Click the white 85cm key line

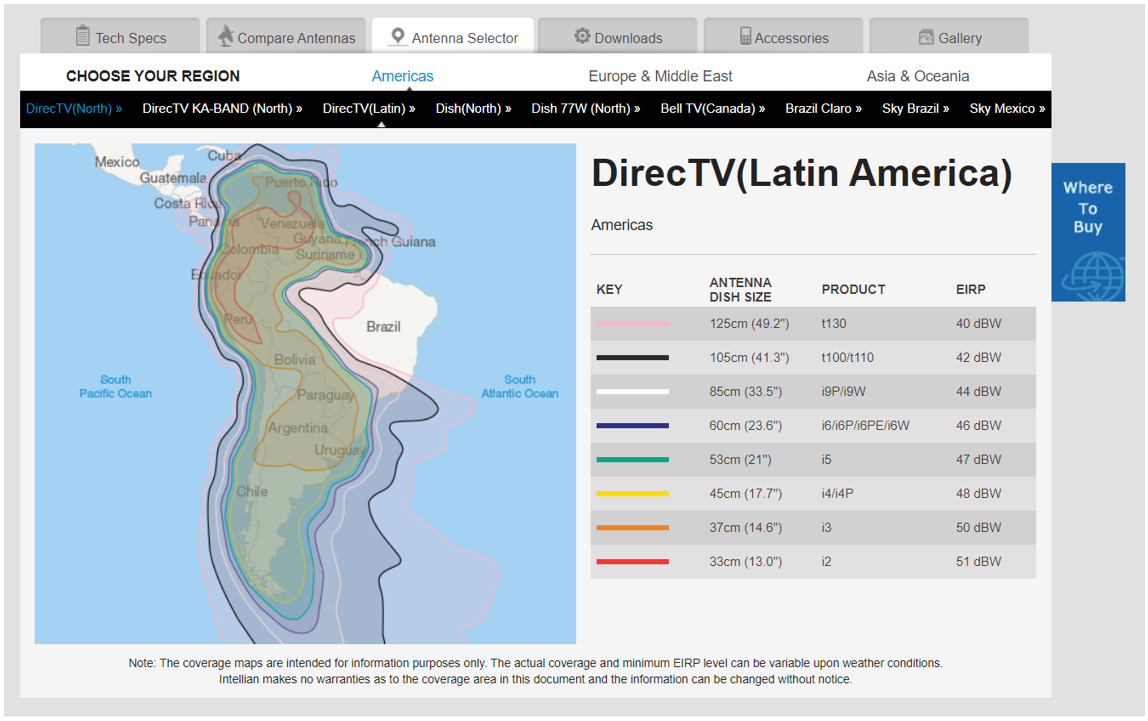[633, 392]
